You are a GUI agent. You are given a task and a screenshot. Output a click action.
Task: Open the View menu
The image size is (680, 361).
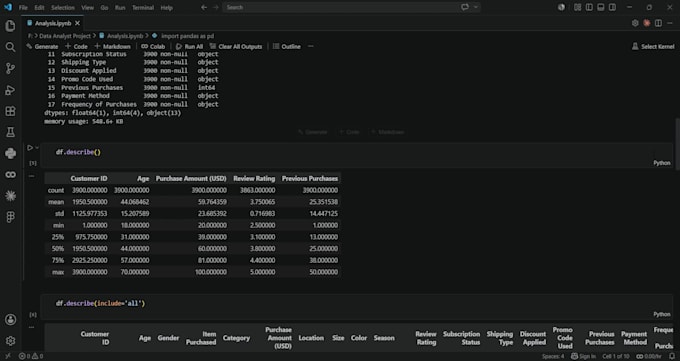click(x=87, y=7)
